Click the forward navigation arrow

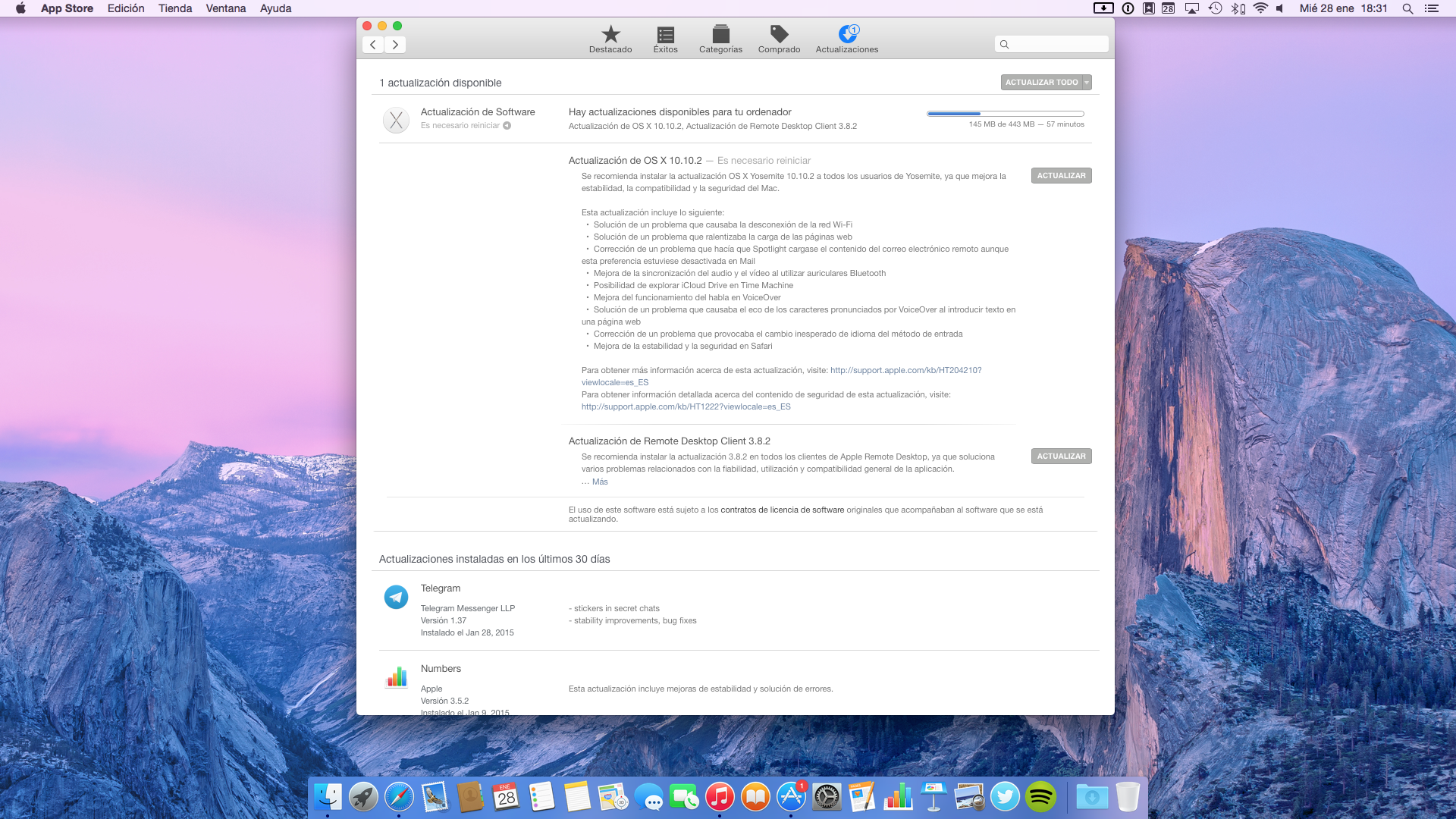pos(395,45)
